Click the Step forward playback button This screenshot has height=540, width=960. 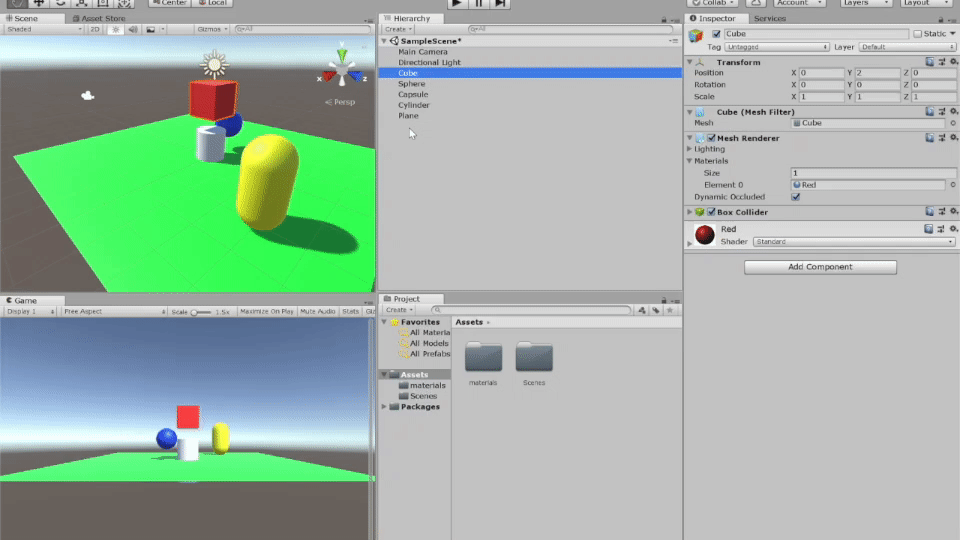(500, 4)
